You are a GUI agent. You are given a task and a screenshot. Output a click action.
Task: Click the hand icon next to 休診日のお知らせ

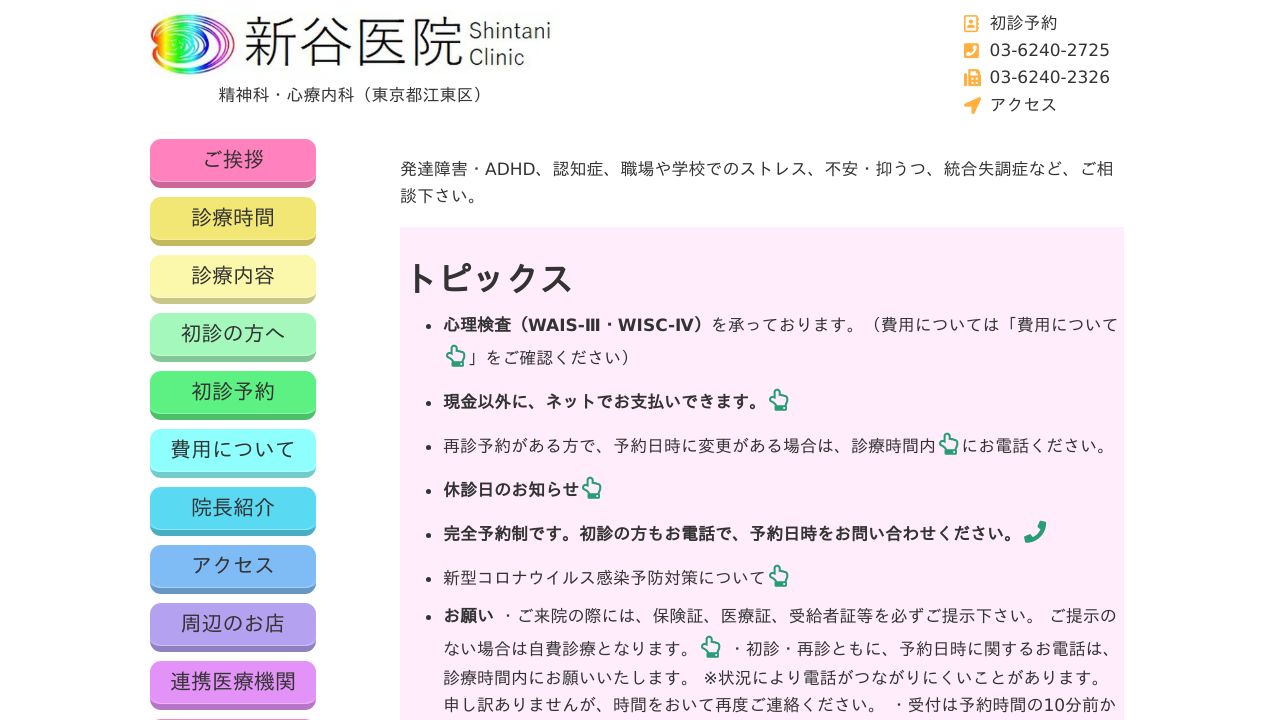pos(592,488)
